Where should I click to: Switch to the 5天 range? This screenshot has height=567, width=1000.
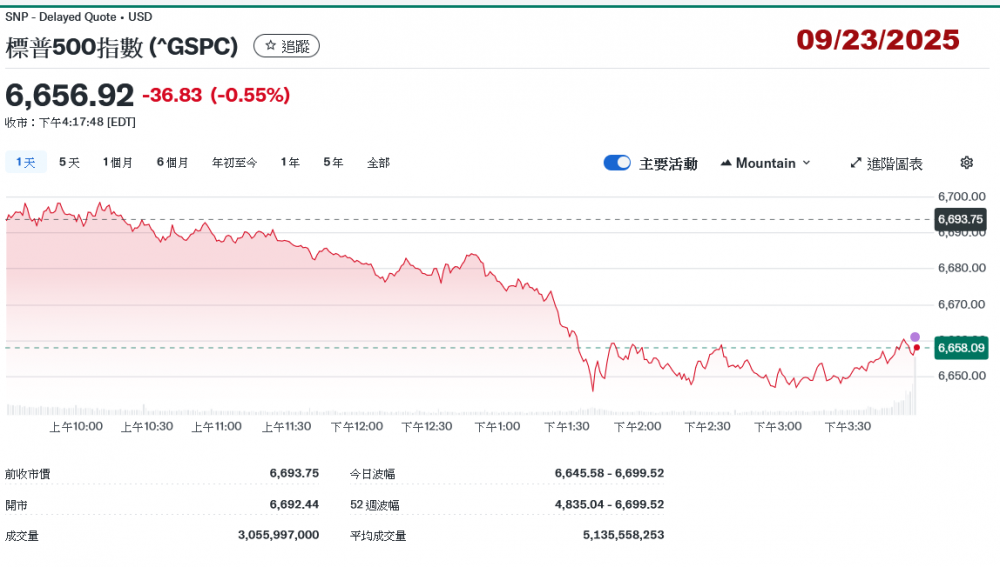[x=69, y=162]
